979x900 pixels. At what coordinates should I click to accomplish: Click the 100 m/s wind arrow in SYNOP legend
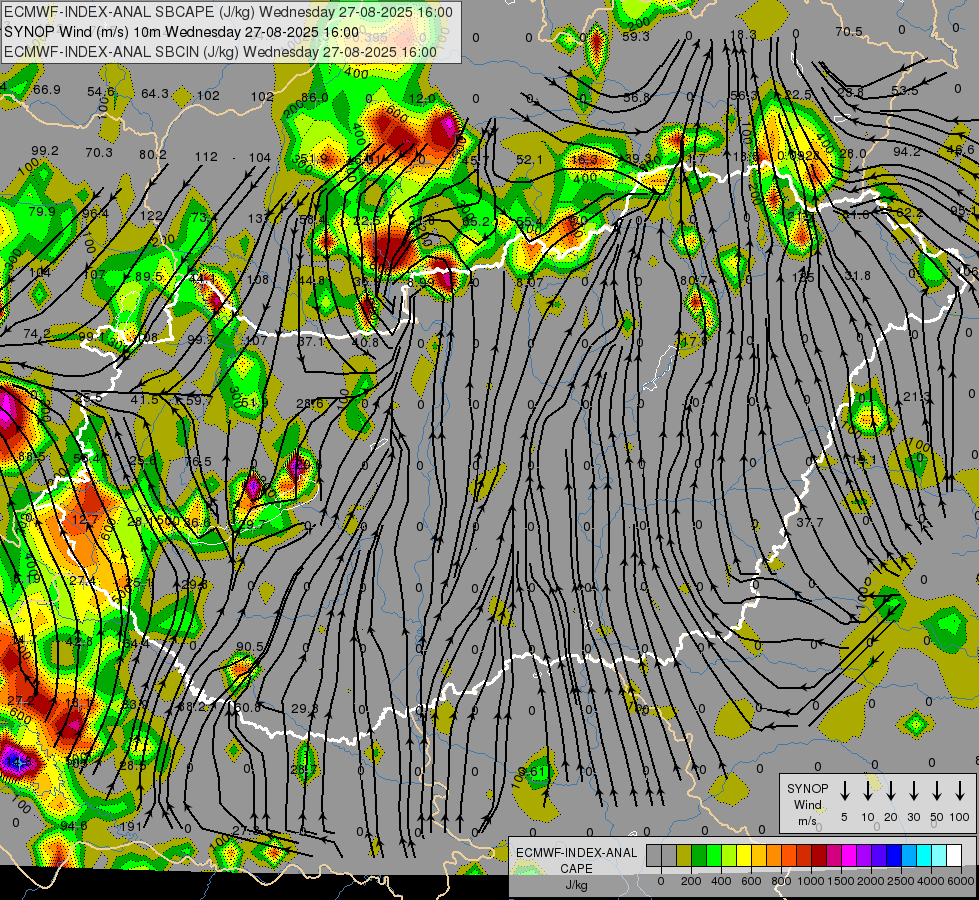click(960, 791)
